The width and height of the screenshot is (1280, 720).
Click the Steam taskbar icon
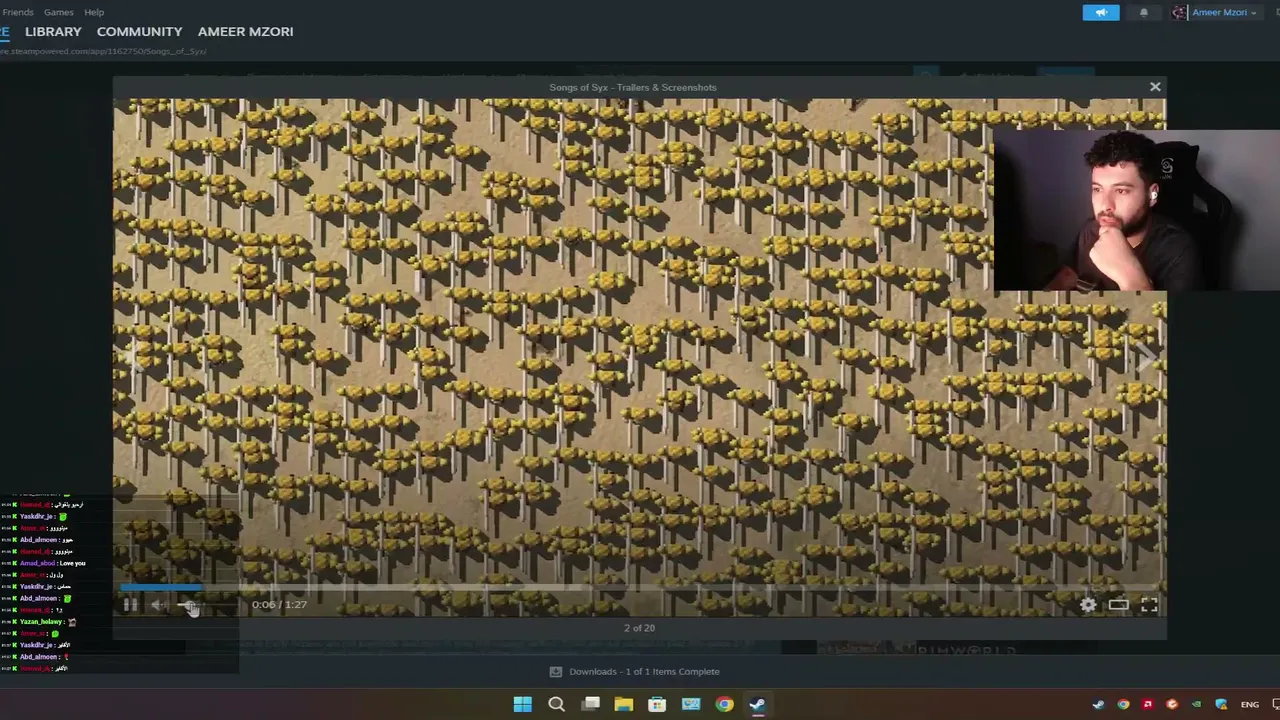click(x=757, y=704)
